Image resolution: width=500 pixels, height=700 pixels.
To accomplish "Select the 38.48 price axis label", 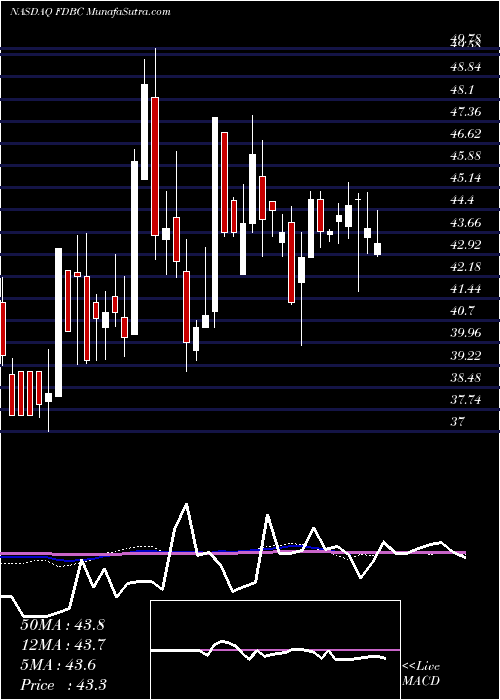I will click(x=466, y=377).
